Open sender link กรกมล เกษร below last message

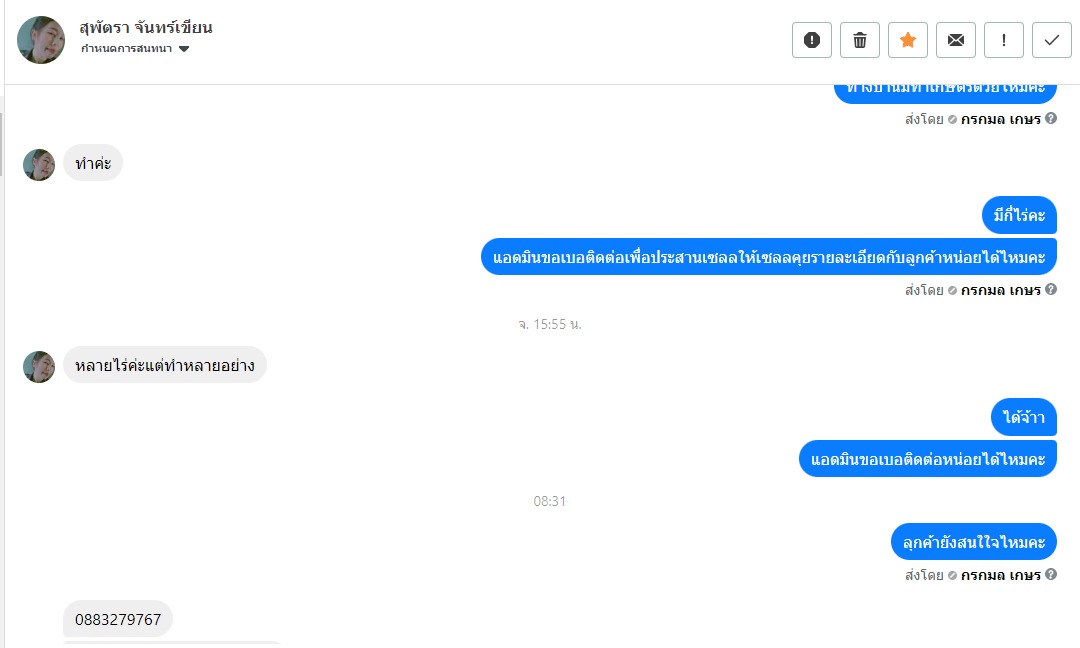[1000, 575]
